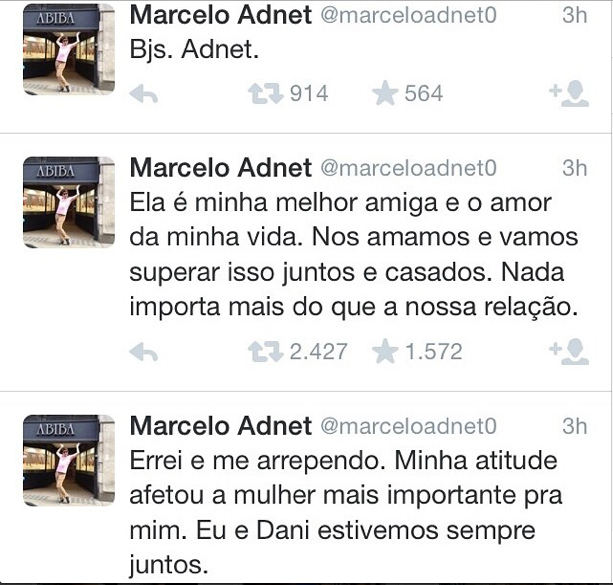
Task: Star the tweet with 1.572 favorites
Action: [385, 351]
